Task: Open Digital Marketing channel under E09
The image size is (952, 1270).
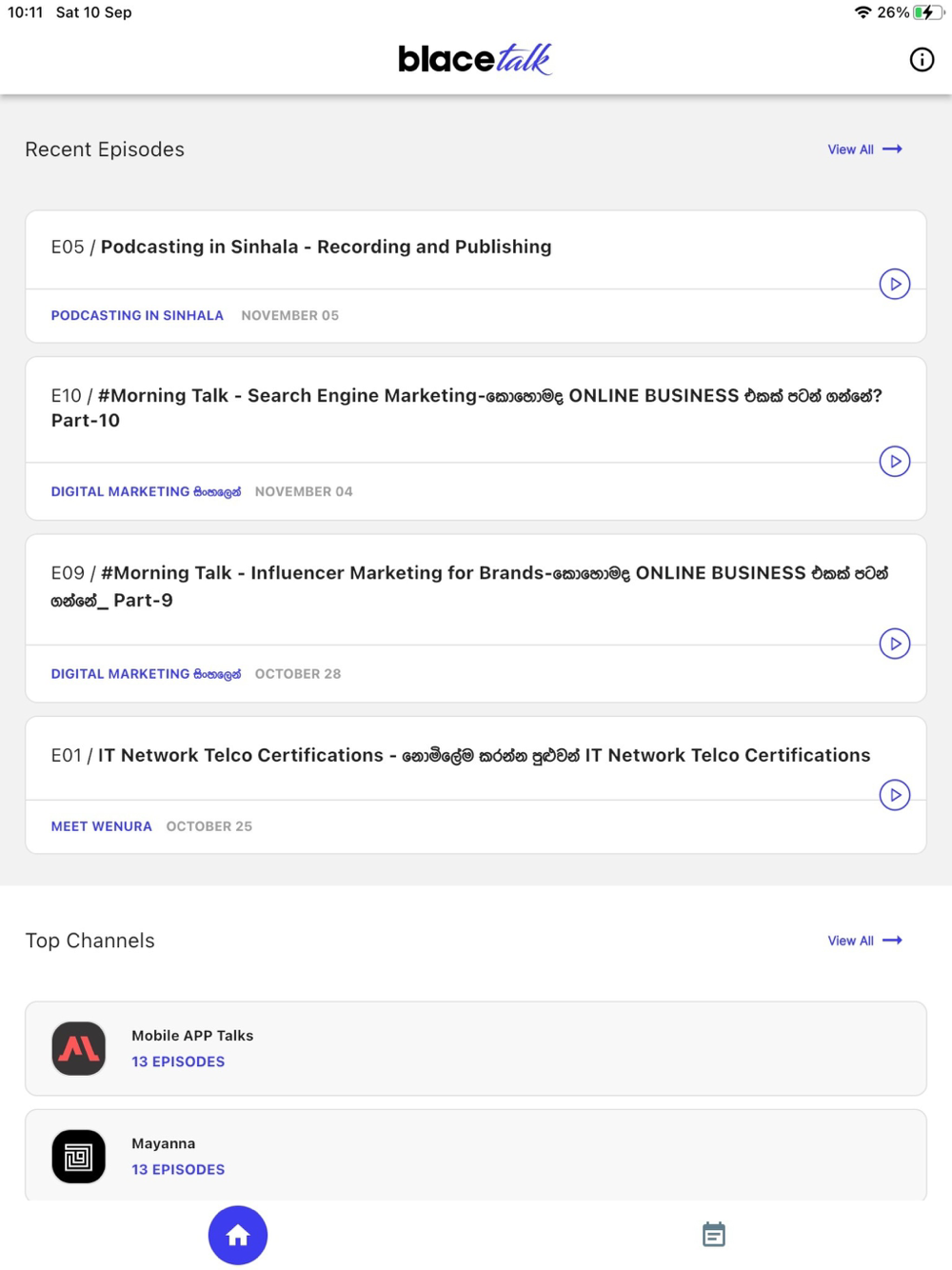Action: pos(146,673)
